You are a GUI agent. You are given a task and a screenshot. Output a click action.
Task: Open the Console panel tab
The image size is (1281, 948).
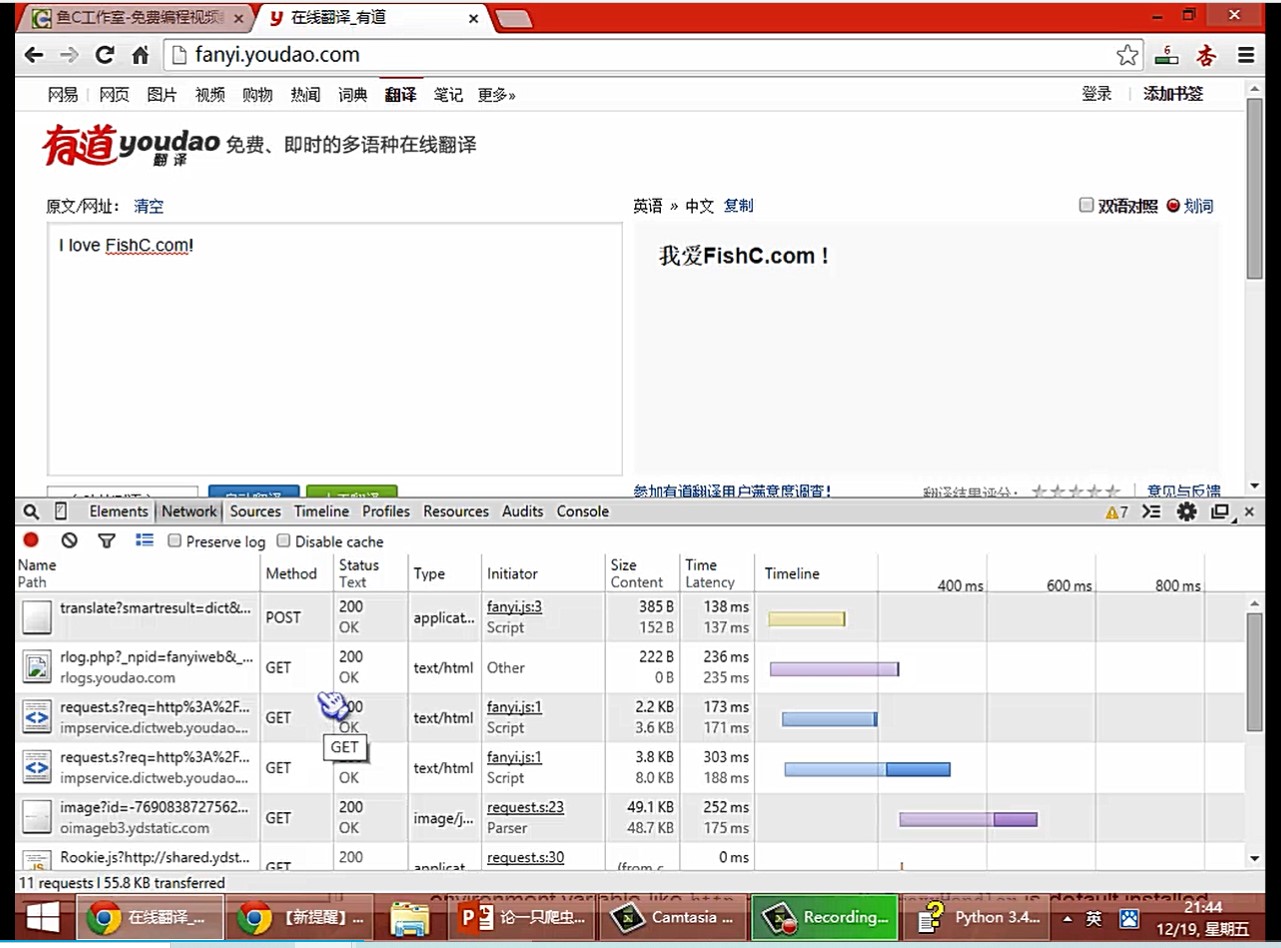pyautogui.click(x=583, y=511)
